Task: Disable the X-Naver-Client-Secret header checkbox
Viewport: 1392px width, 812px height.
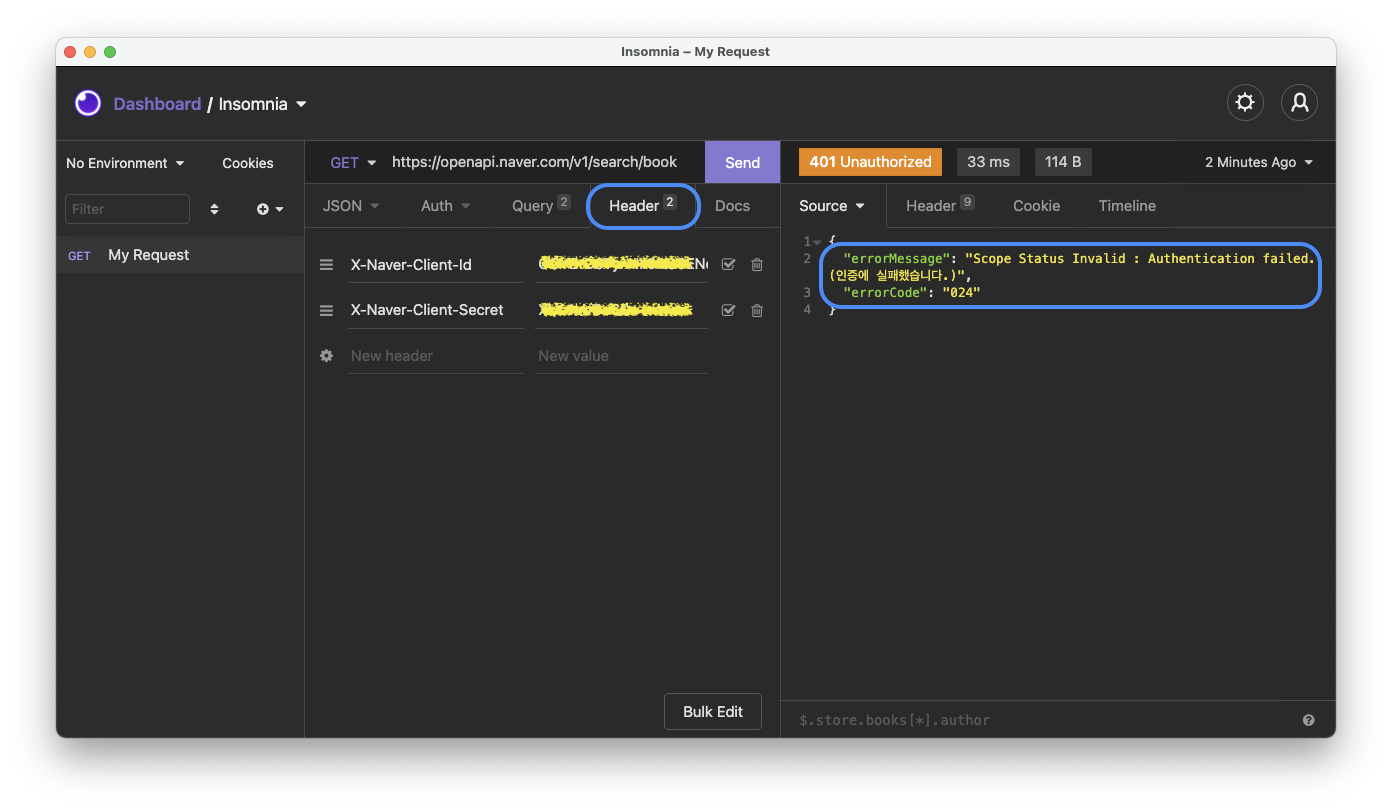Action: (728, 311)
